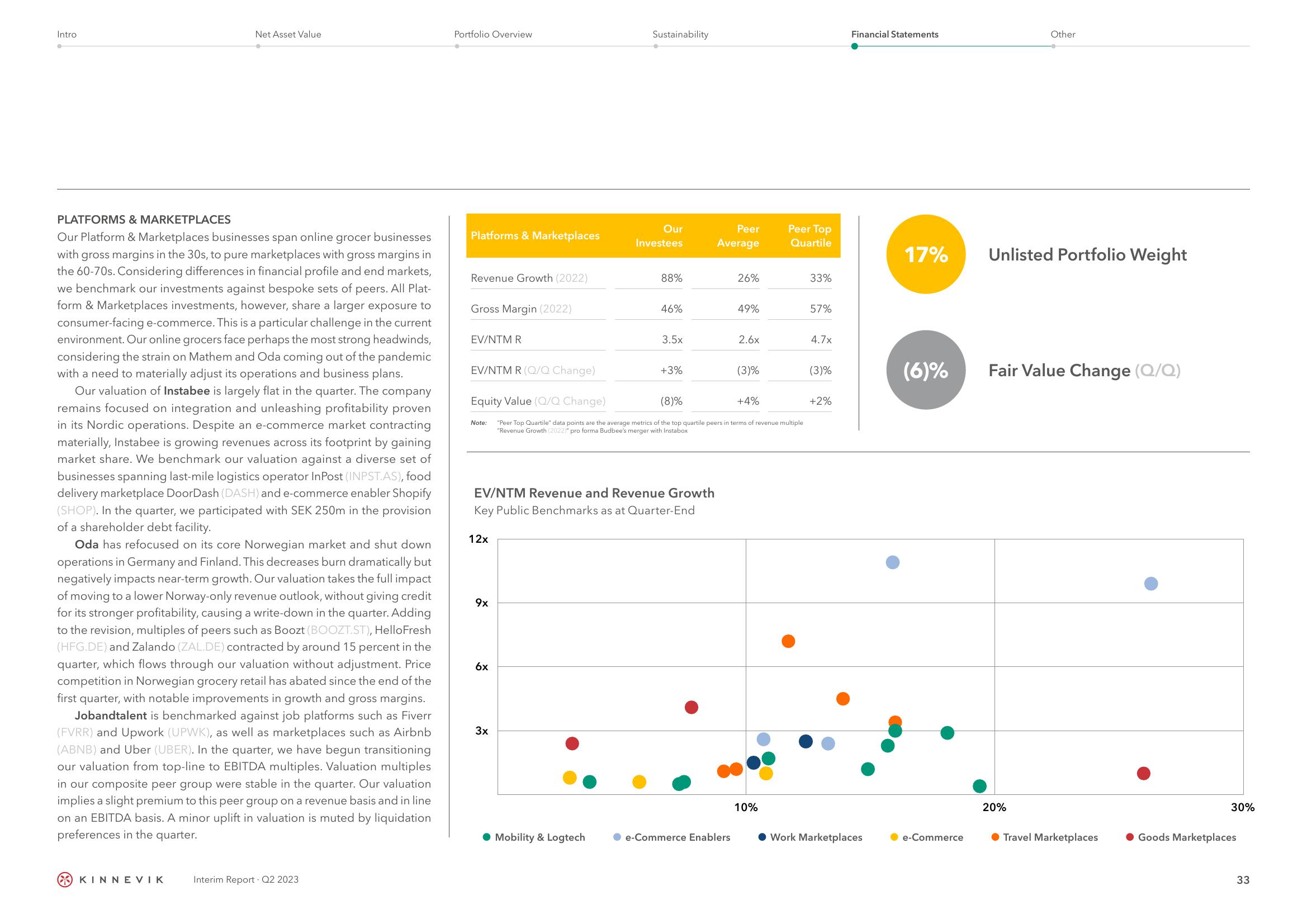Switch to the Portfolio Overview tab
1307x924 pixels.
(493, 34)
